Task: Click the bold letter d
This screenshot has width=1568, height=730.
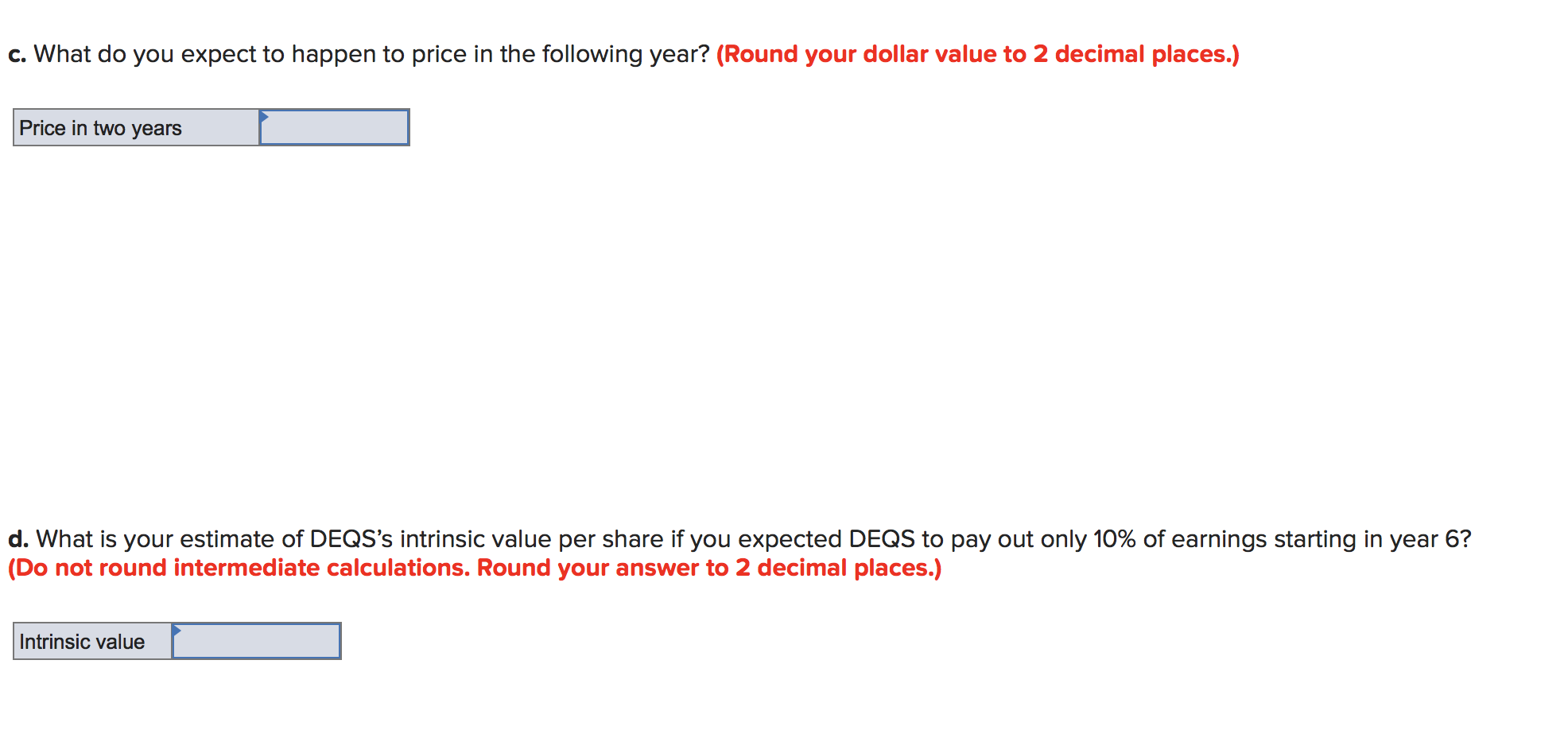Action: [x=17, y=538]
